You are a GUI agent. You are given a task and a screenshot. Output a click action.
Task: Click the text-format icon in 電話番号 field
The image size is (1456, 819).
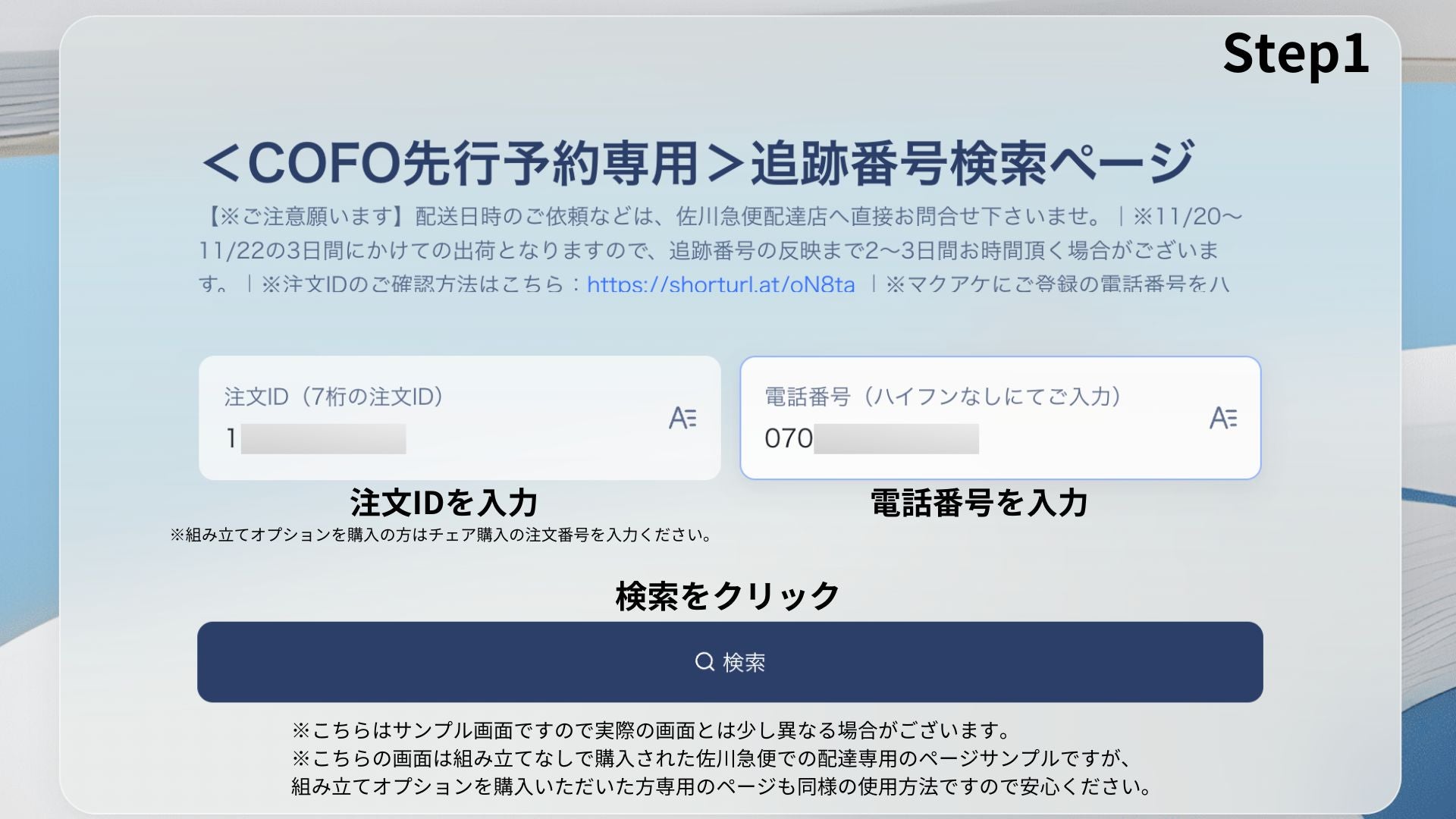pyautogui.click(x=1223, y=418)
